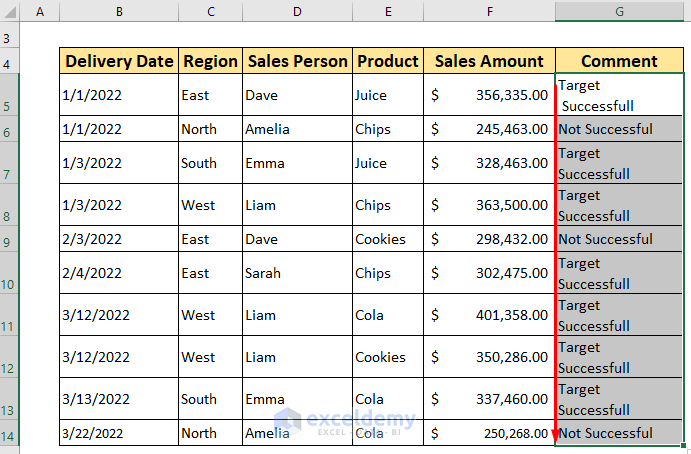The width and height of the screenshot is (691, 454).
Task: Select cell with 356,335.00 amount
Action: [x=489, y=95]
